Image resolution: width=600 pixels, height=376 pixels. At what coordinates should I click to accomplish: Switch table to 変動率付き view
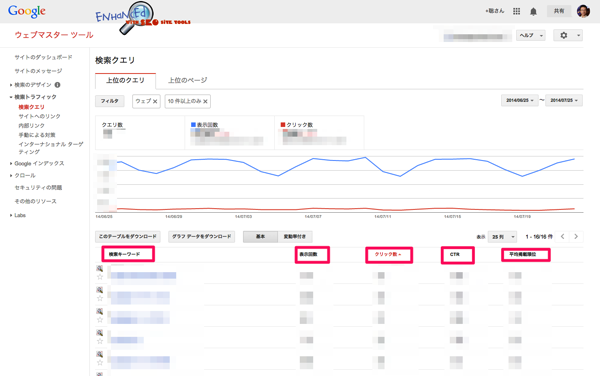click(x=295, y=237)
